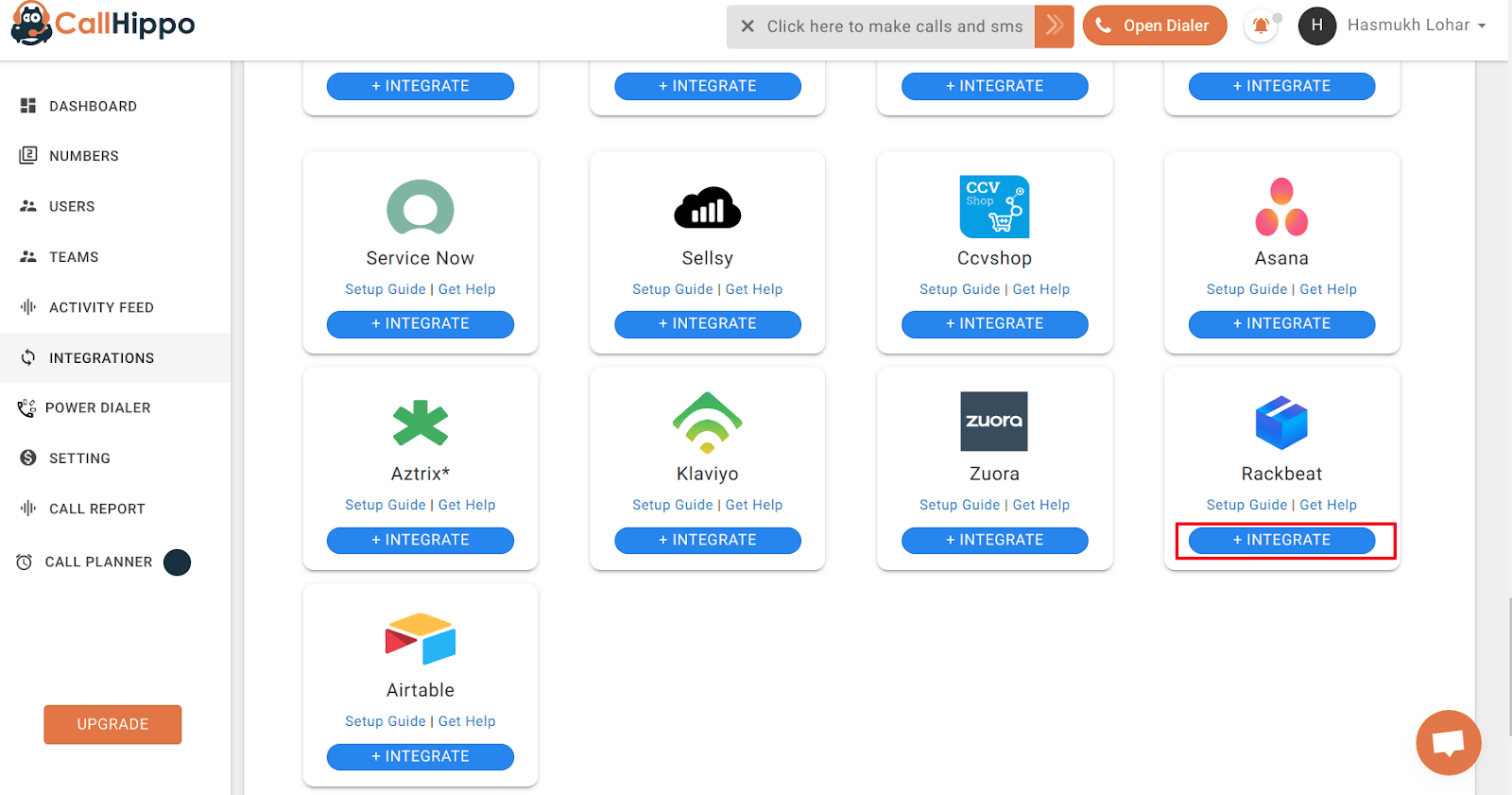Open Asana Get Help link
The height and width of the screenshot is (795, 1512).
click(x=1329, y=289)
